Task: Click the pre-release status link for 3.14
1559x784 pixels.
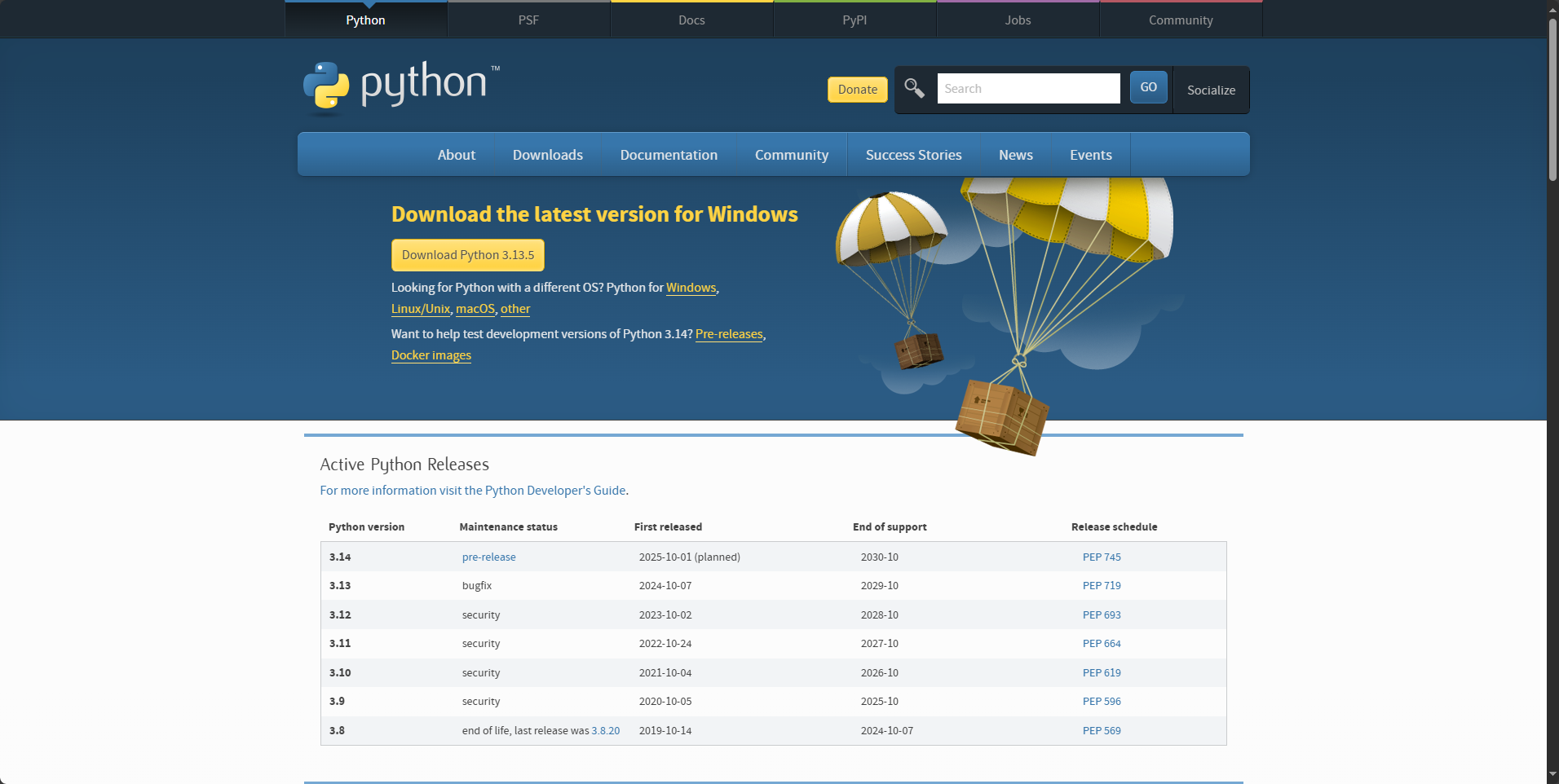Action: point(488,557)
